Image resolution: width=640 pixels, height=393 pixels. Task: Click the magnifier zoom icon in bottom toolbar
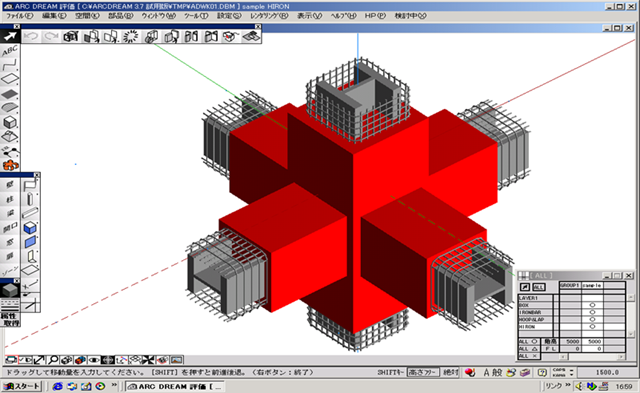tap(52, 360)
